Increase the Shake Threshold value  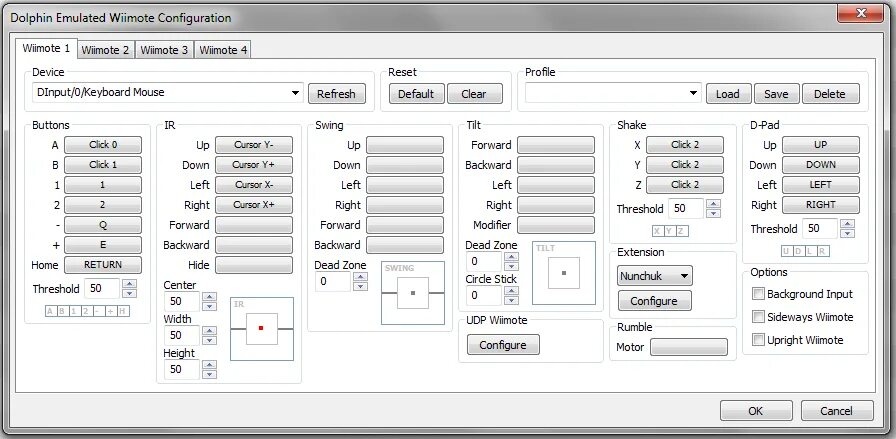click(x=713, y=203)
